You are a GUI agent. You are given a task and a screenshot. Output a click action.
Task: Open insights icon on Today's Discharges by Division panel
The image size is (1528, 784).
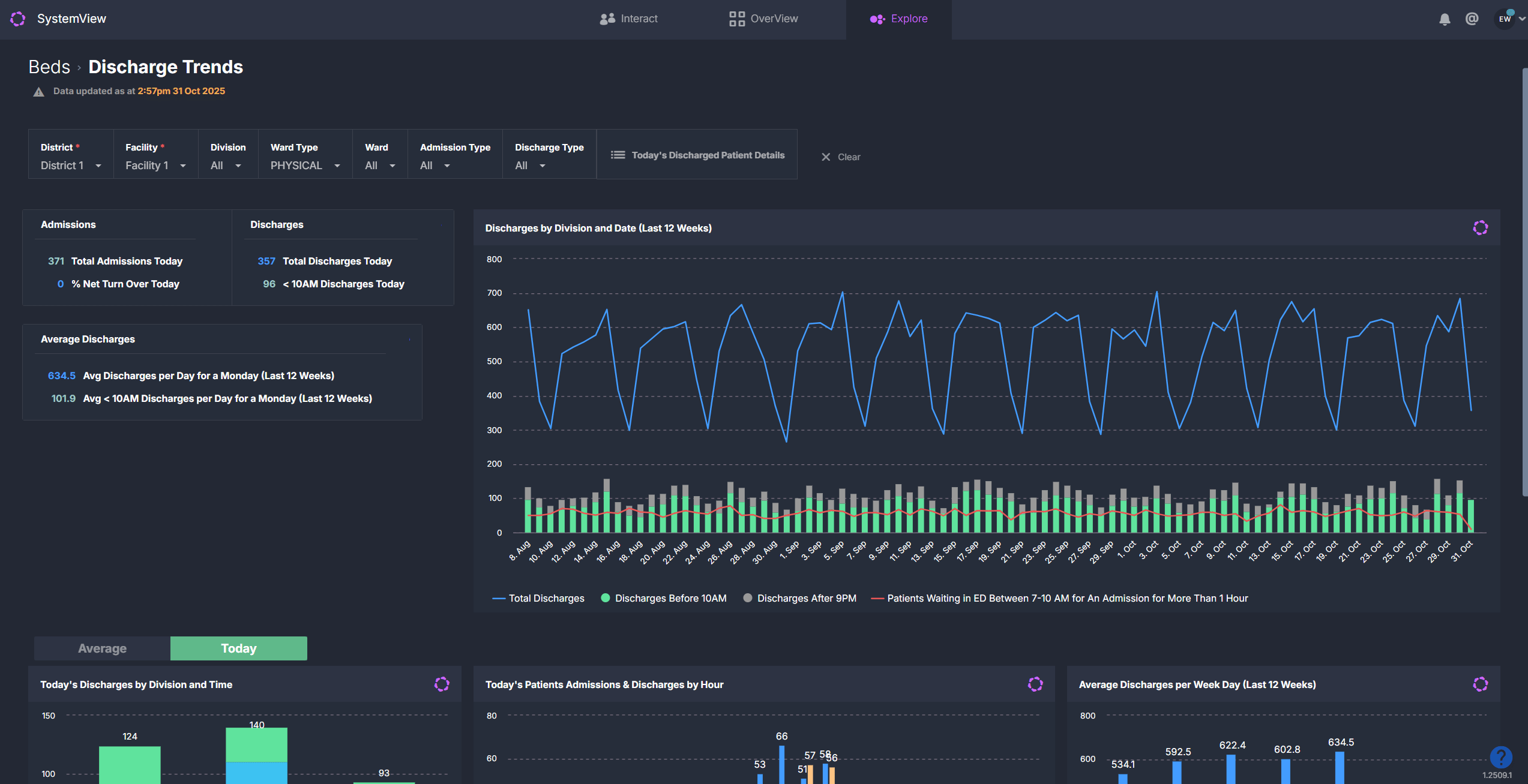[x=442, y=684]
